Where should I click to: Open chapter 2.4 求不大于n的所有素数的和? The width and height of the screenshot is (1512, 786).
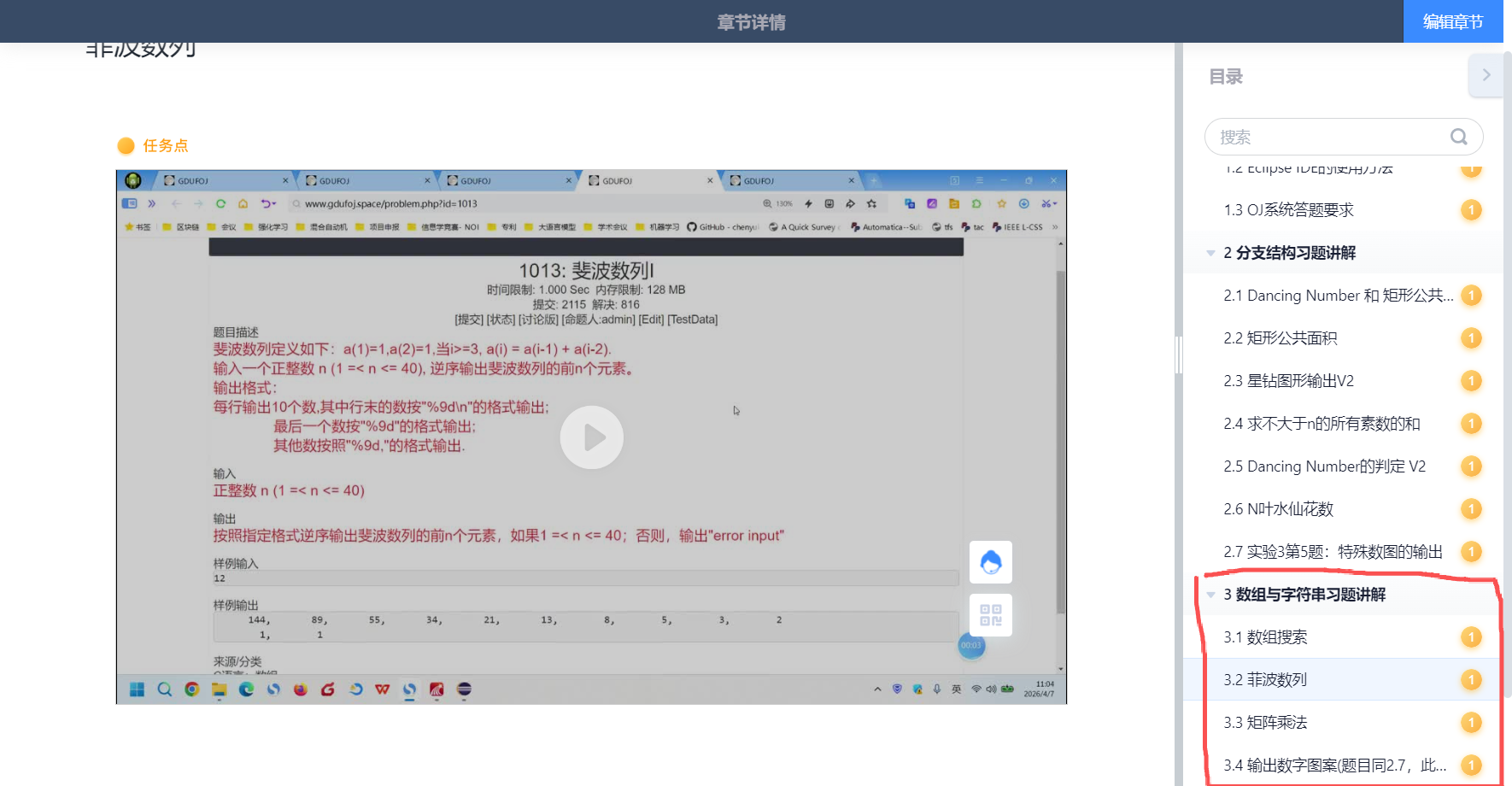(1321, 424)
